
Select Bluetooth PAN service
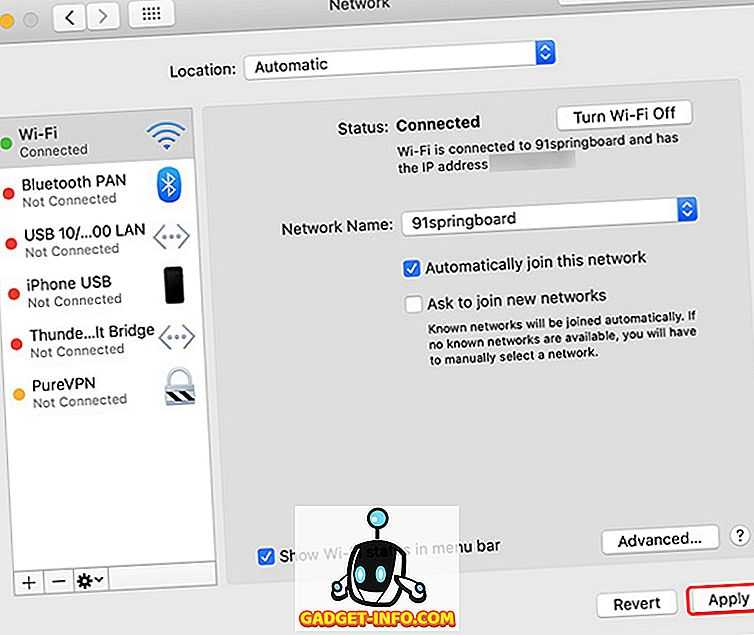pos(97,190)
